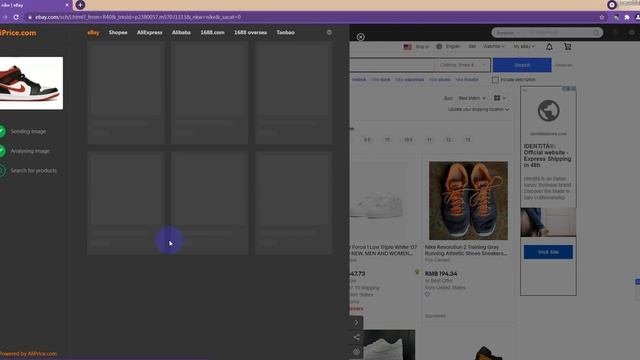This screenshot has width=640, height=360.
Task: Click the Sending image step text
Action: (x=28, y=131)
